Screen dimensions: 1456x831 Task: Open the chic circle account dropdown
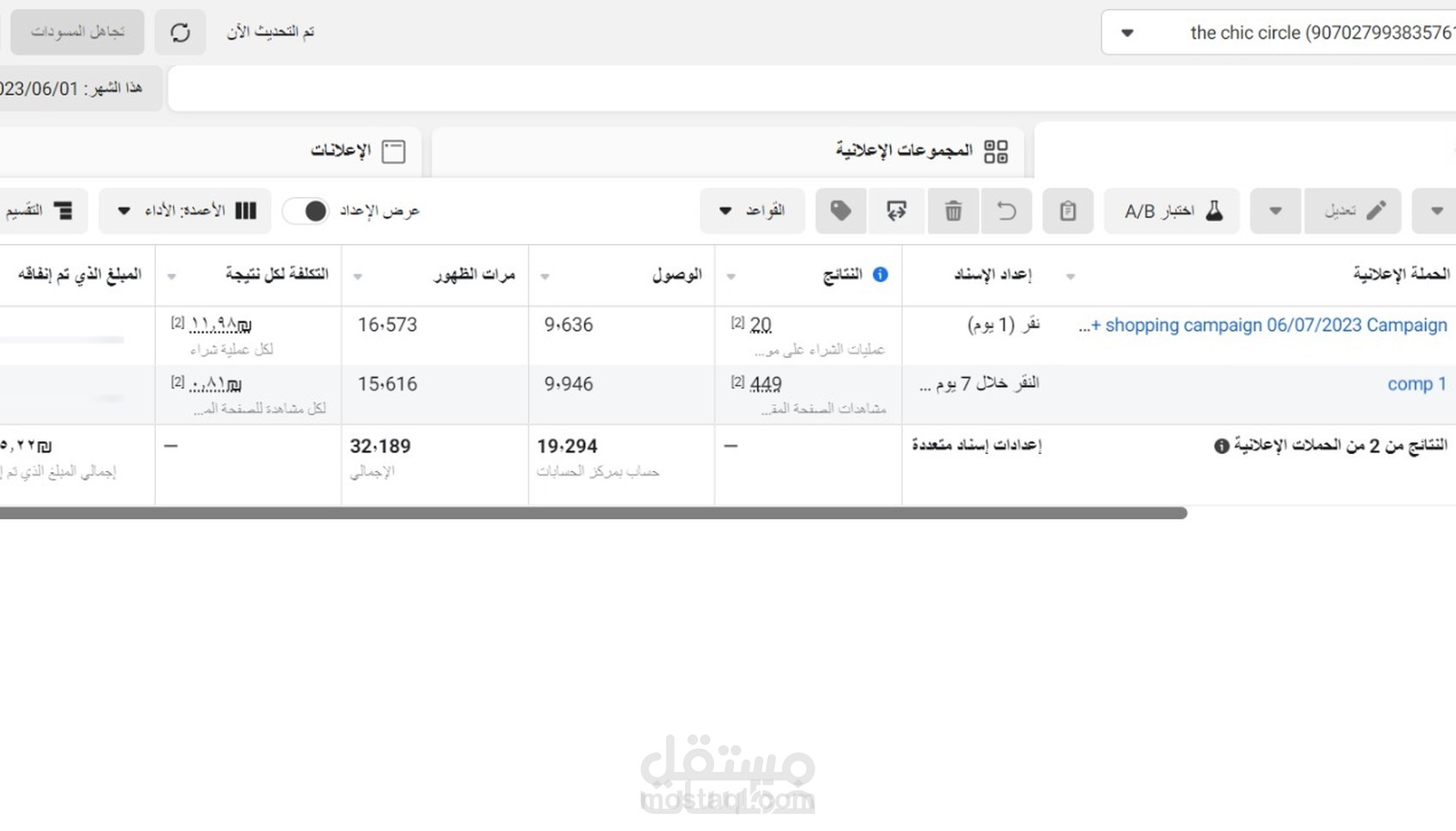tap(1278, 33)
